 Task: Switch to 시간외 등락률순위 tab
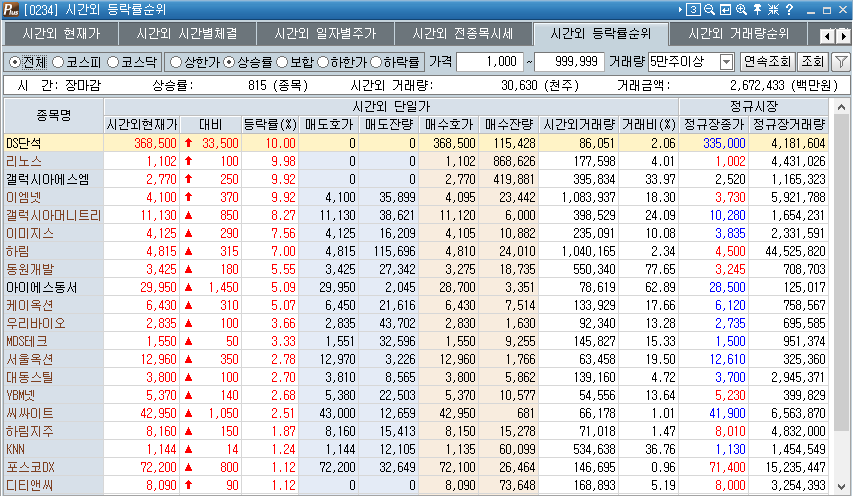(601, 34)
